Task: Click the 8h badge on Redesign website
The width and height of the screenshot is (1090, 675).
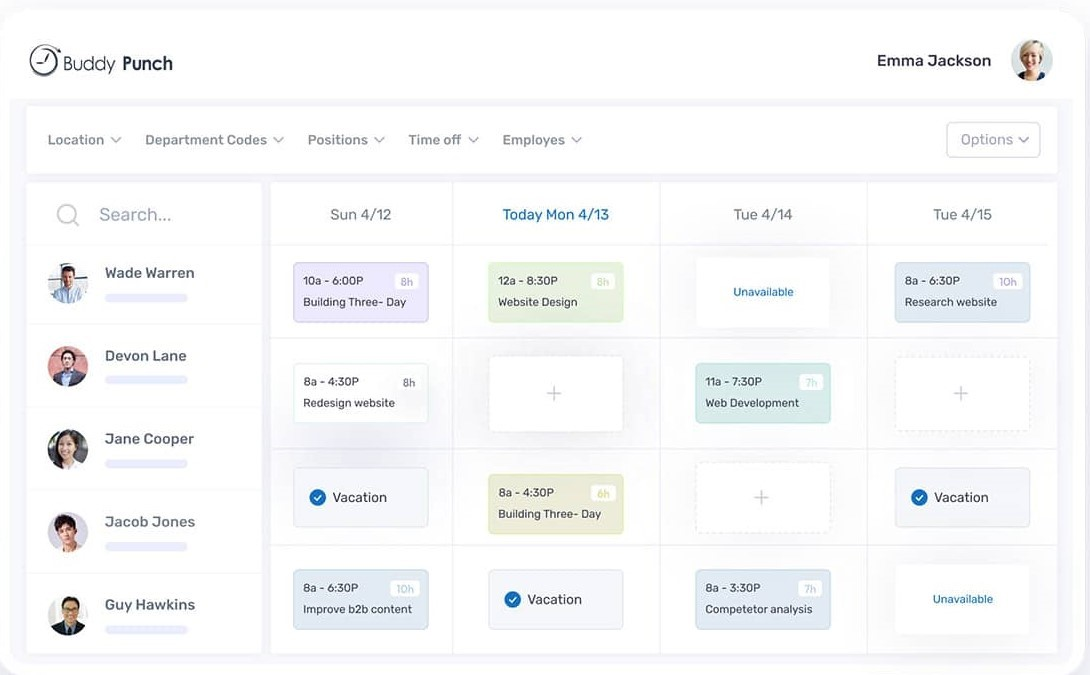Action: point(409,382)
